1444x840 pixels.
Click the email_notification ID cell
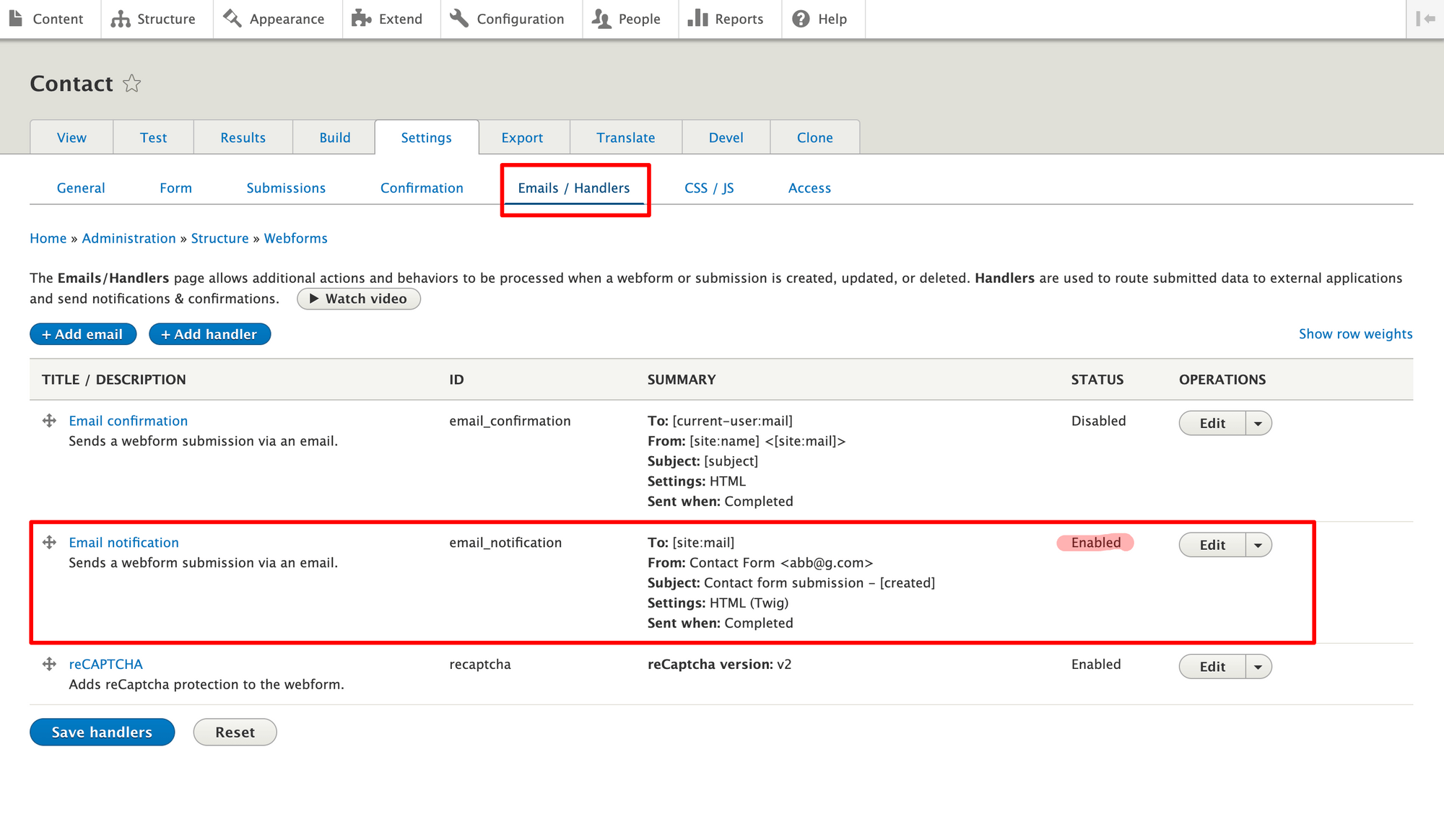pyautogui.click(x=505, y=543)
